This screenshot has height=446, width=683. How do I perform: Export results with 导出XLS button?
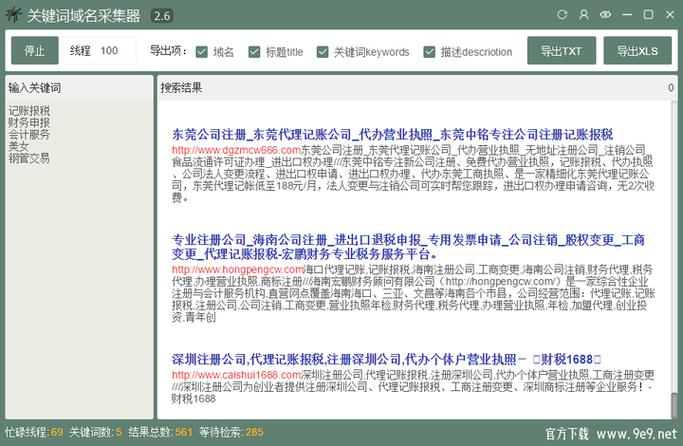pyautogui.click(x=638, y=51)
